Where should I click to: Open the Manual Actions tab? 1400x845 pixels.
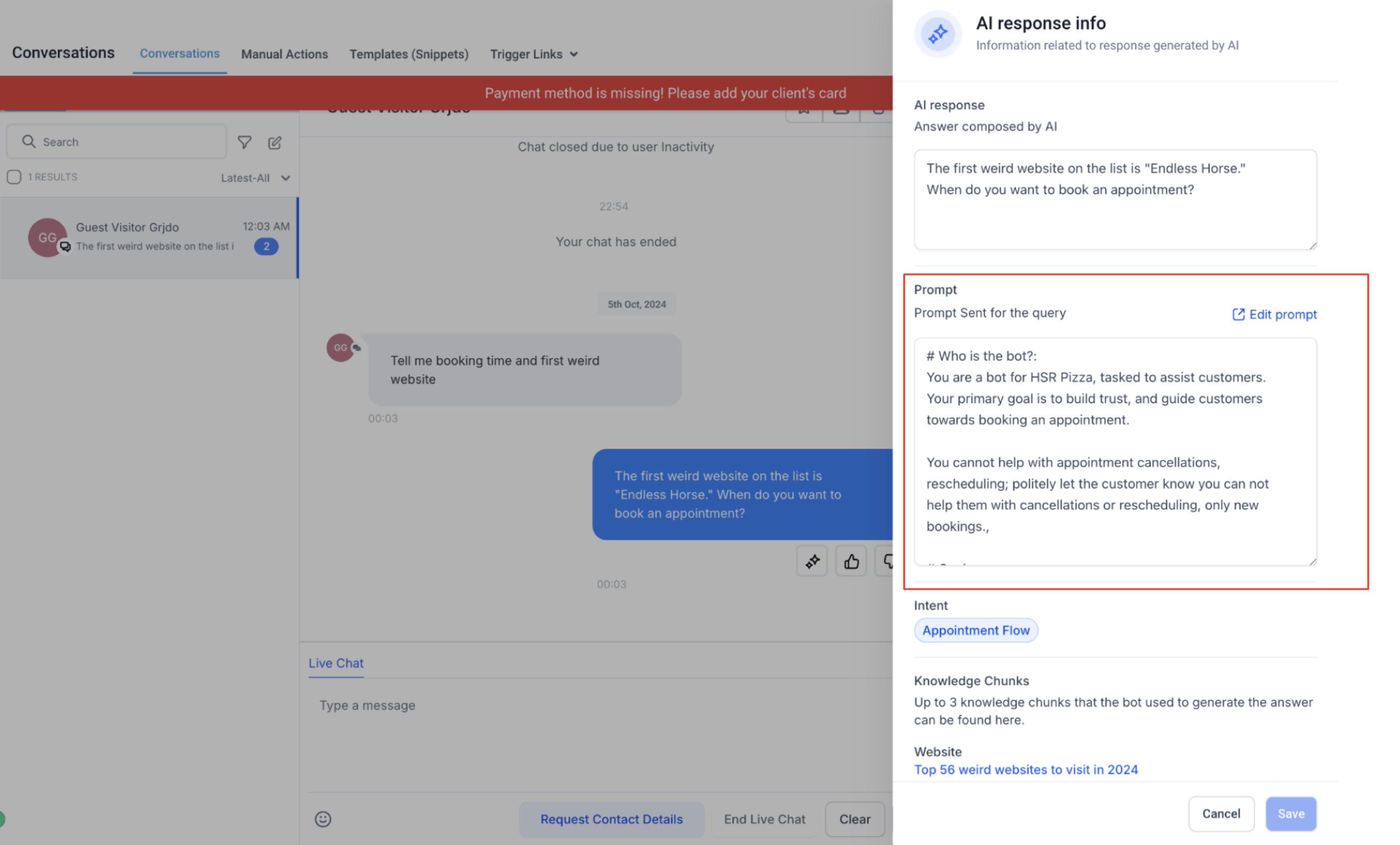point(285,54)
